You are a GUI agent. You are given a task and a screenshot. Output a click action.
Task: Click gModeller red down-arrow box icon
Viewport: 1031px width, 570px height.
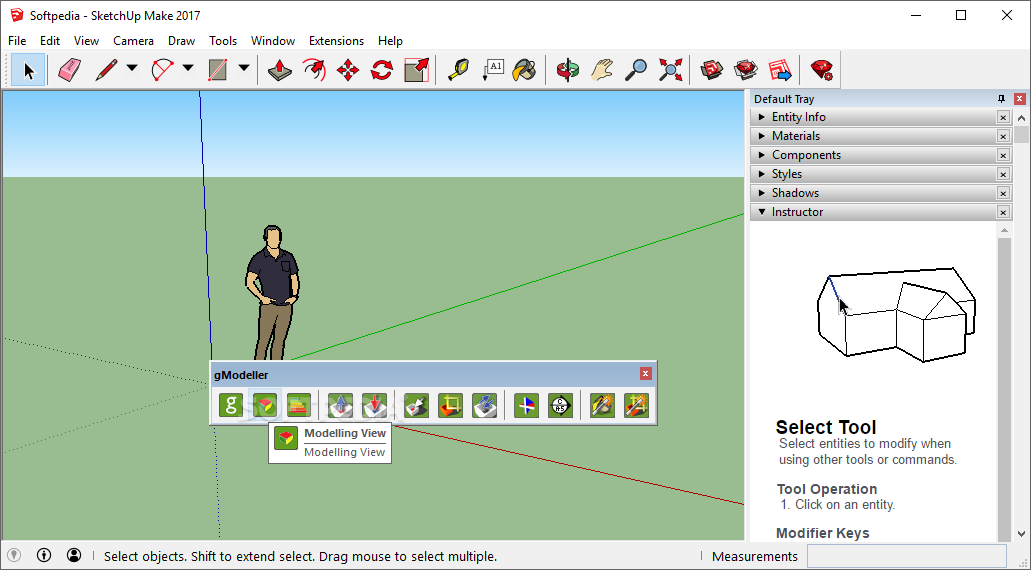tap(374, 405)
